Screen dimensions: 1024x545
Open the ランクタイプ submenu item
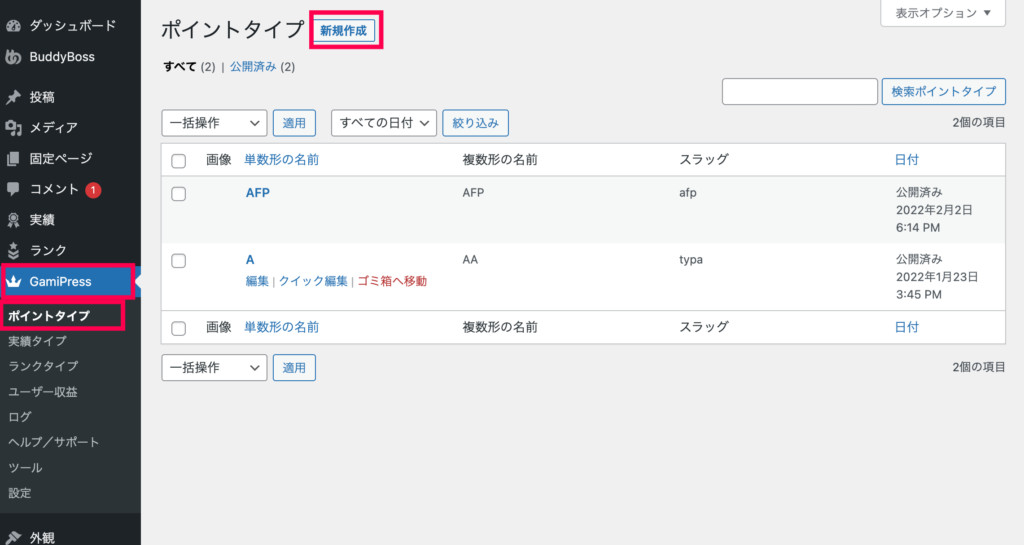point(43,366)
